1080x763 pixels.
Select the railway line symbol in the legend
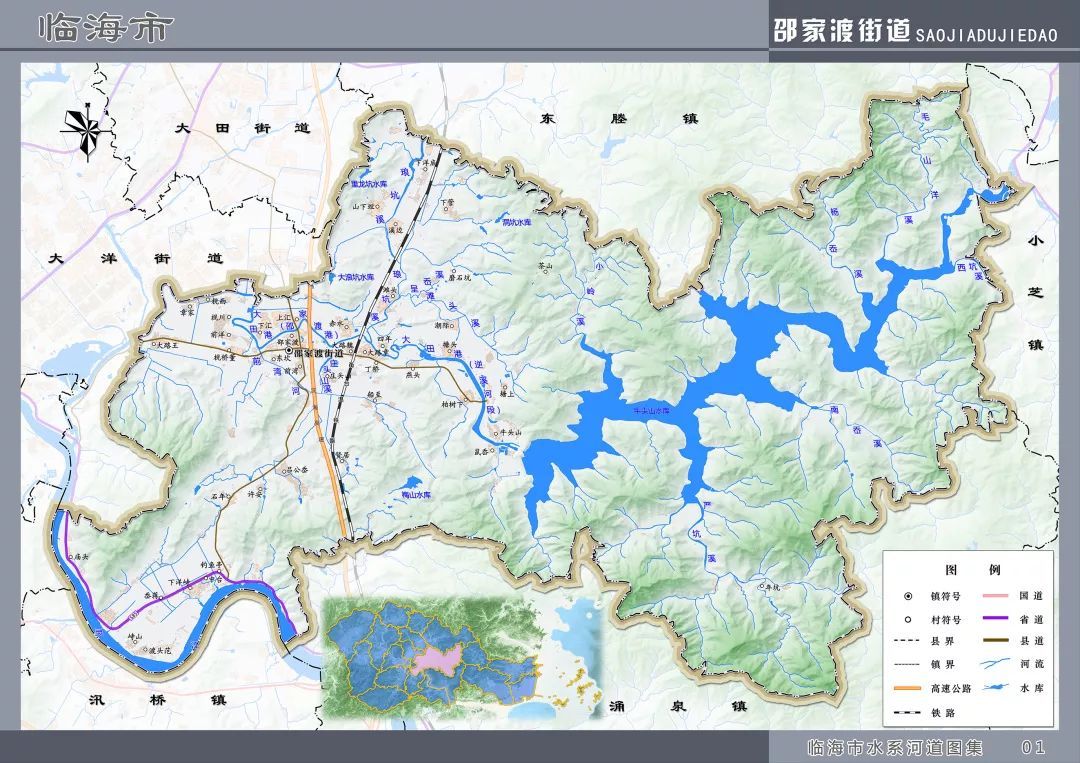click(x=907, y=712)
